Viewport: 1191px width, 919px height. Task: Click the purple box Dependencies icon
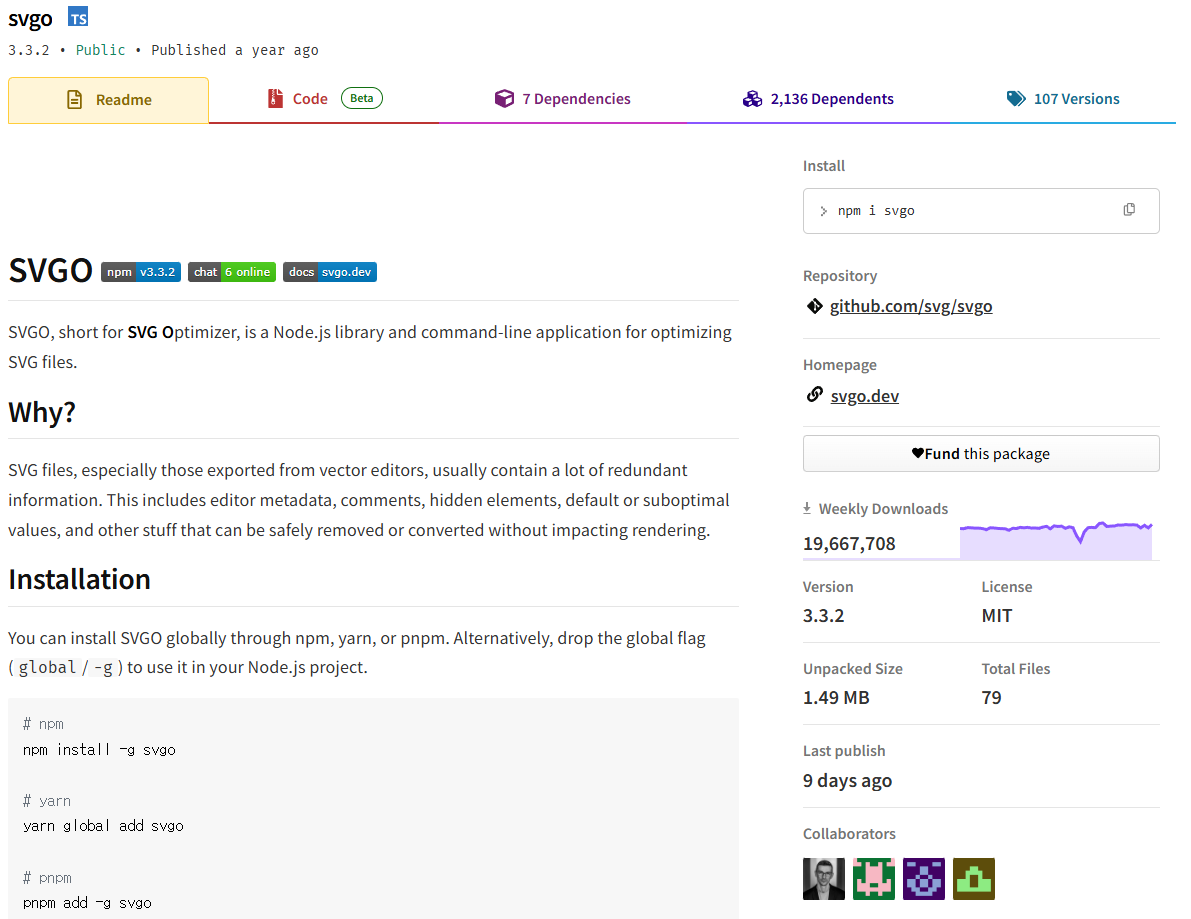[504, 99]
